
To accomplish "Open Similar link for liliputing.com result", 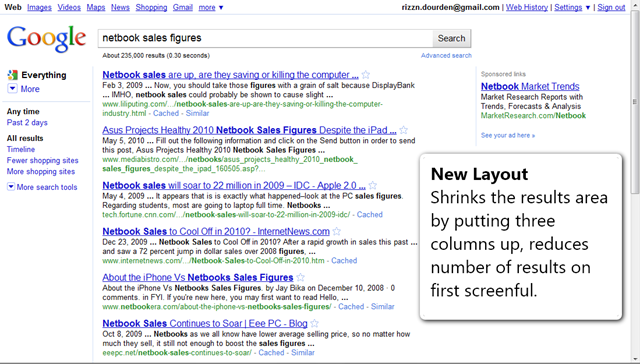I will tap(197, 113).
